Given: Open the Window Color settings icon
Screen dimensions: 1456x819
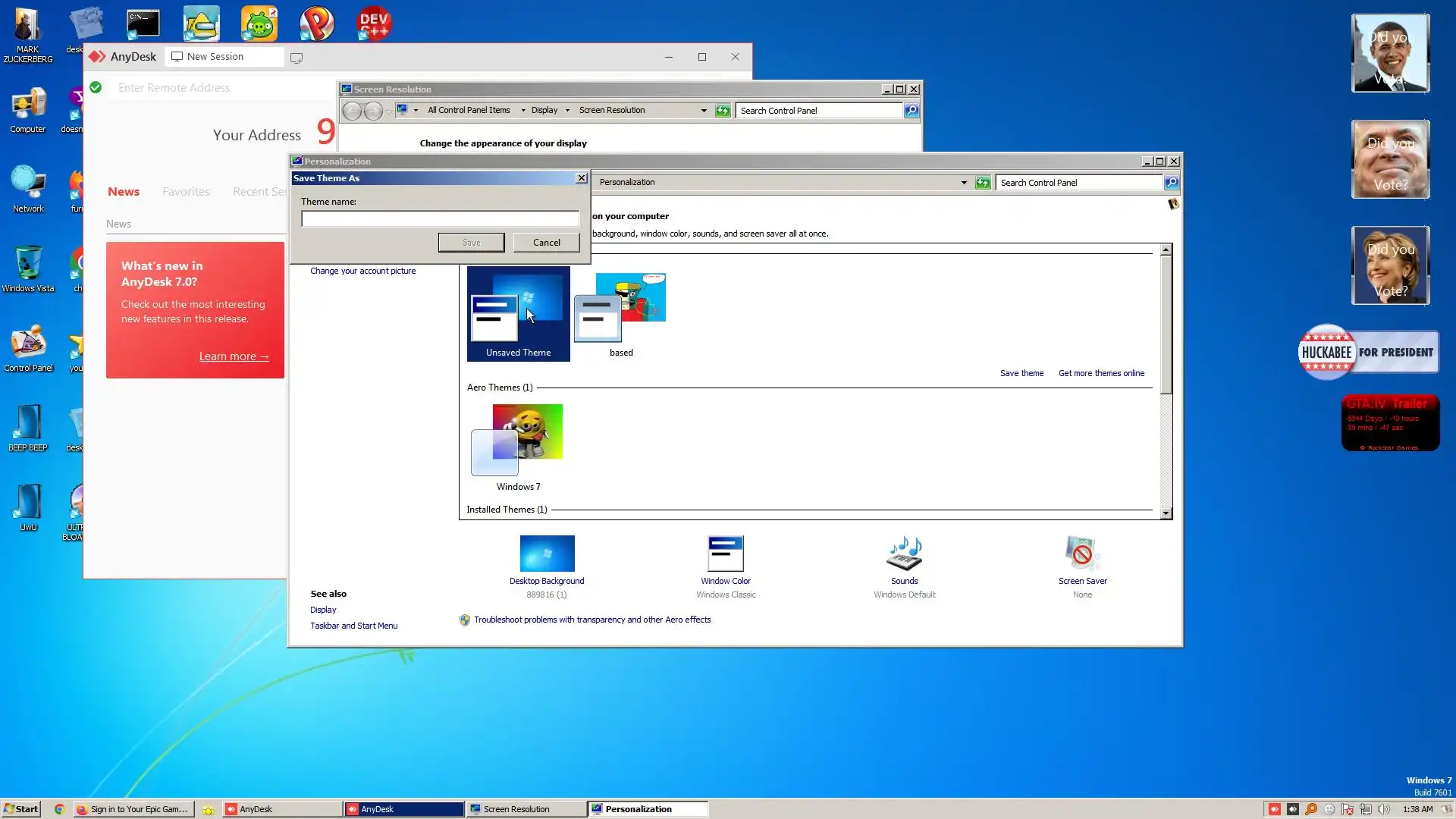Looking at the screenshot, I should [x=725, y=554].
